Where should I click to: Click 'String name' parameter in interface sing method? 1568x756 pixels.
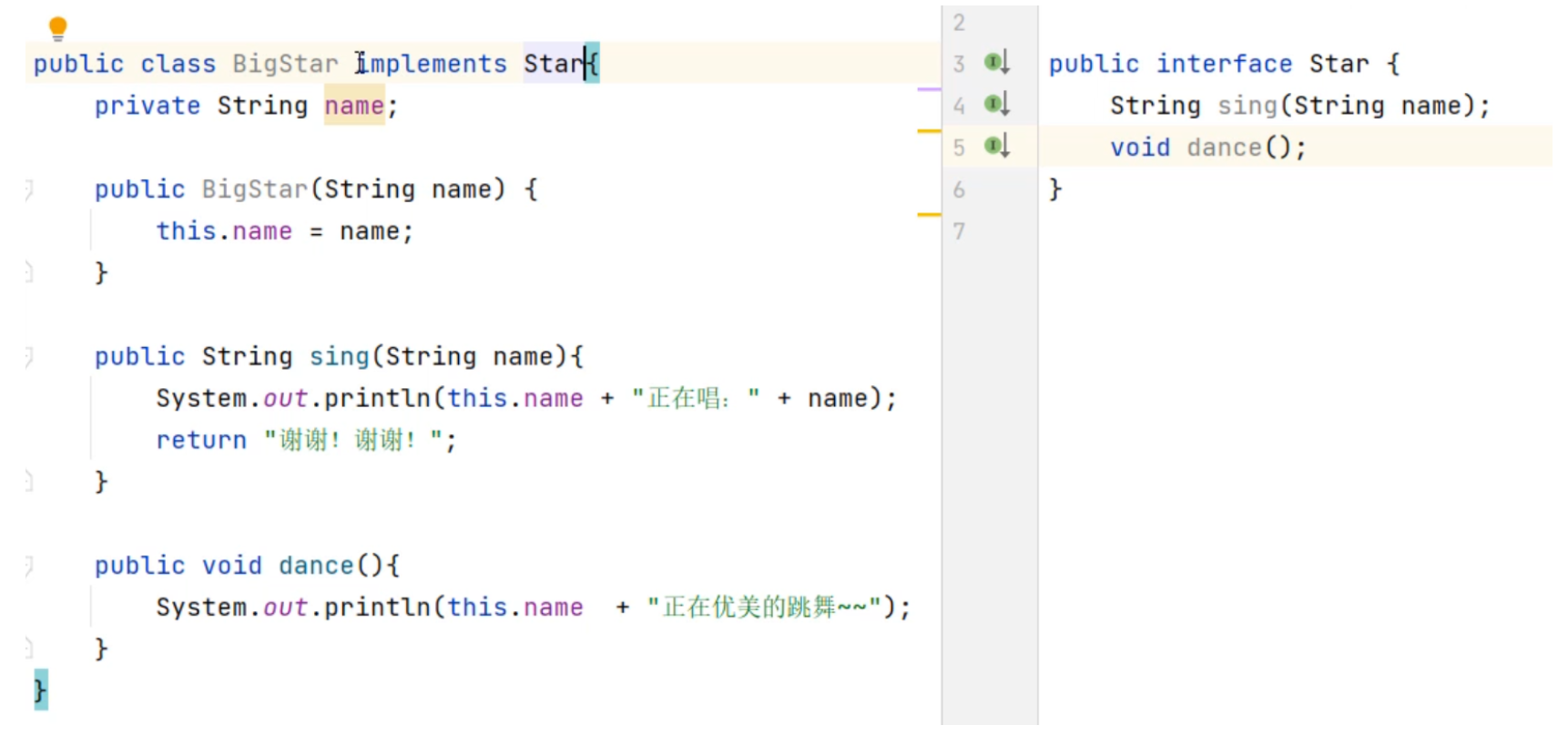pos(1377,106)
